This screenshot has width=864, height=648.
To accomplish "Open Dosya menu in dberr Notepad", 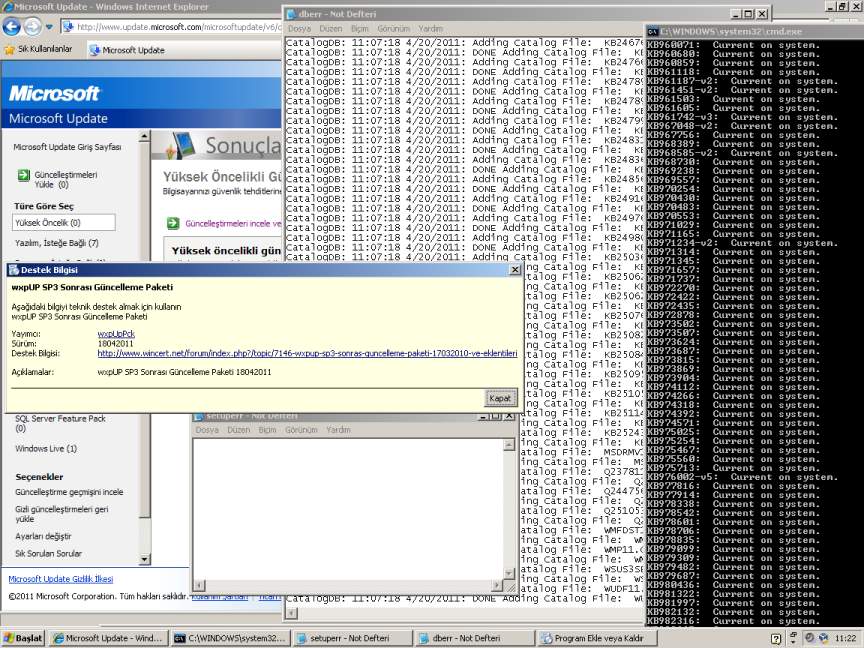I will 299,29.
